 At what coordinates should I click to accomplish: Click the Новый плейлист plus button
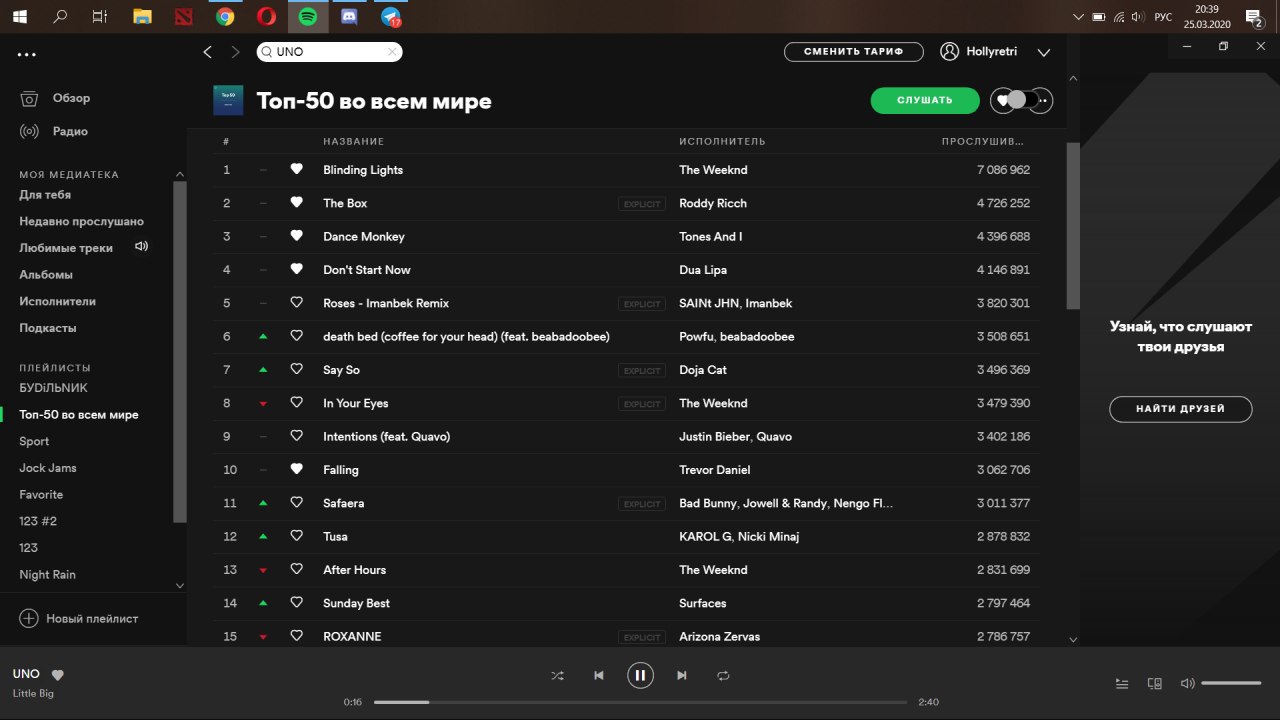point(29,619)
